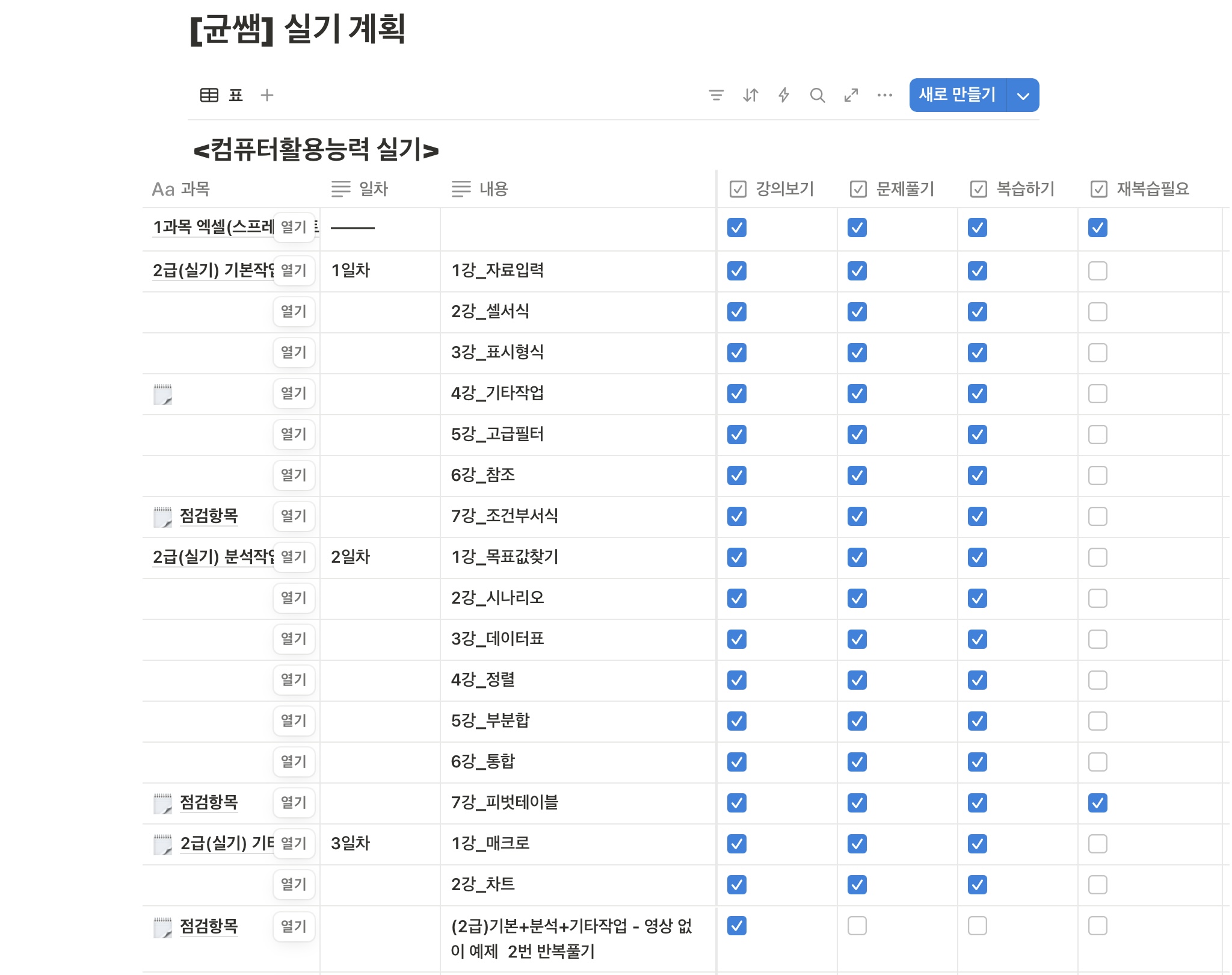Open the database in full page
1232x975 pixels.
tap(851, 95)
